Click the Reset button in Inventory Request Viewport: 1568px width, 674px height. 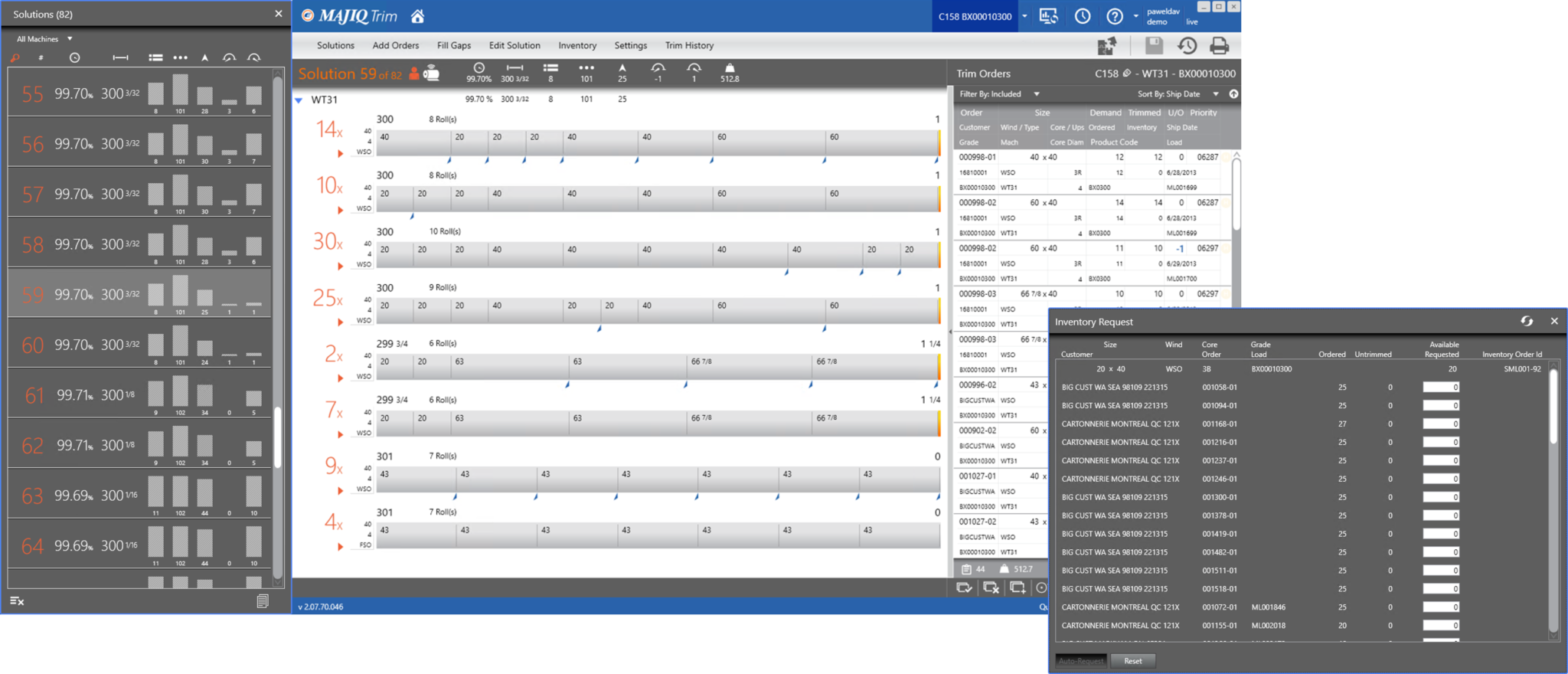click(1132, 661)
